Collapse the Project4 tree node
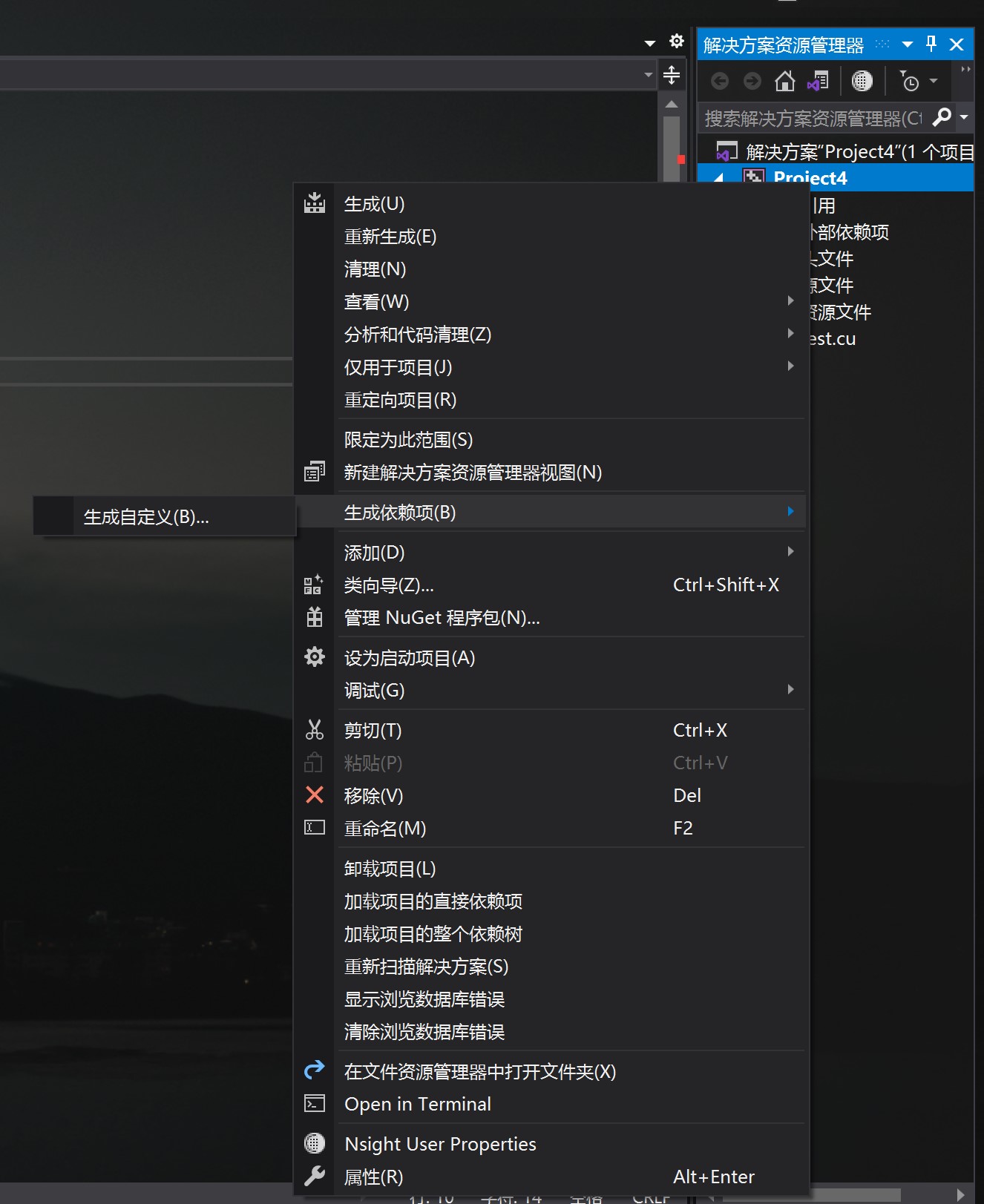 (x=718, y=178)
